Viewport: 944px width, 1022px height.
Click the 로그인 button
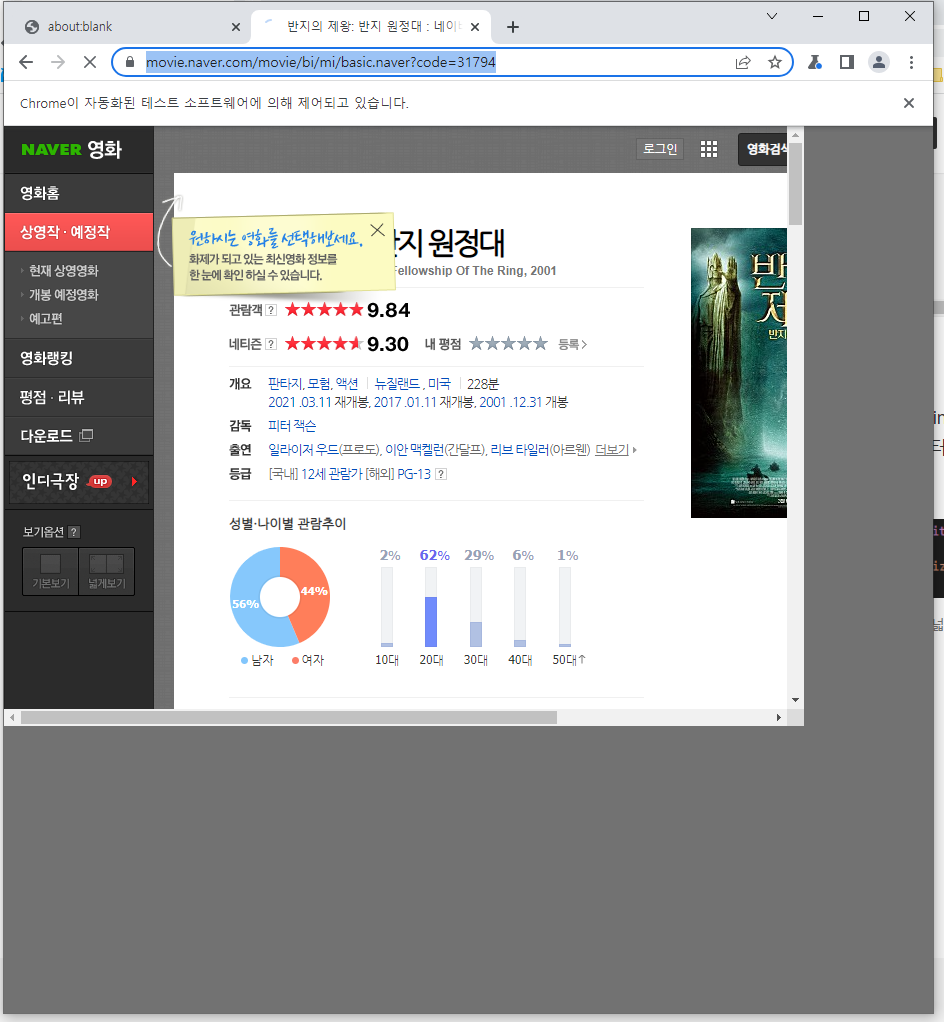coord(660,149)
